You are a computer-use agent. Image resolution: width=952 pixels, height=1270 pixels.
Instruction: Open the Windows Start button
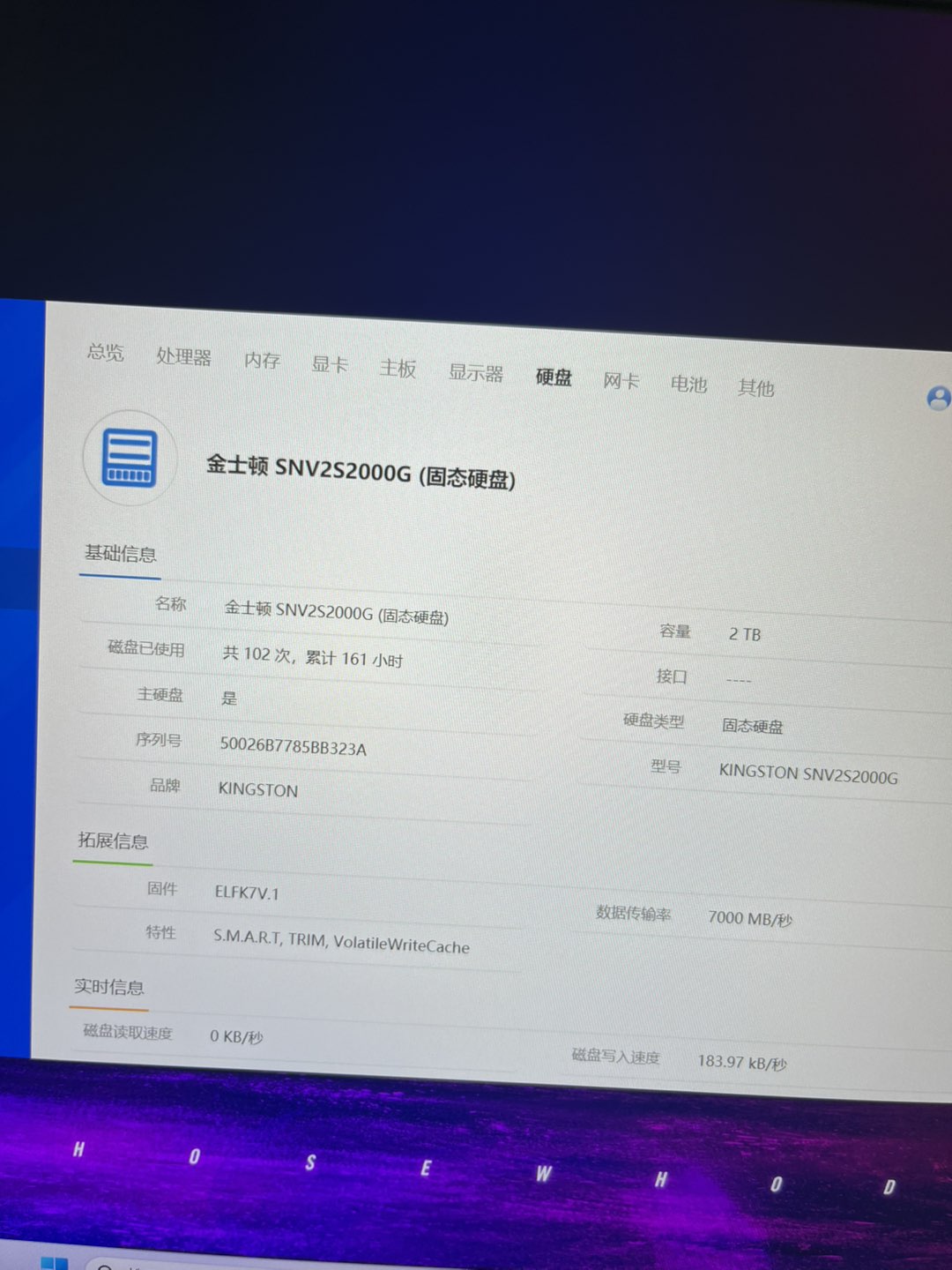pos(53,1262)
